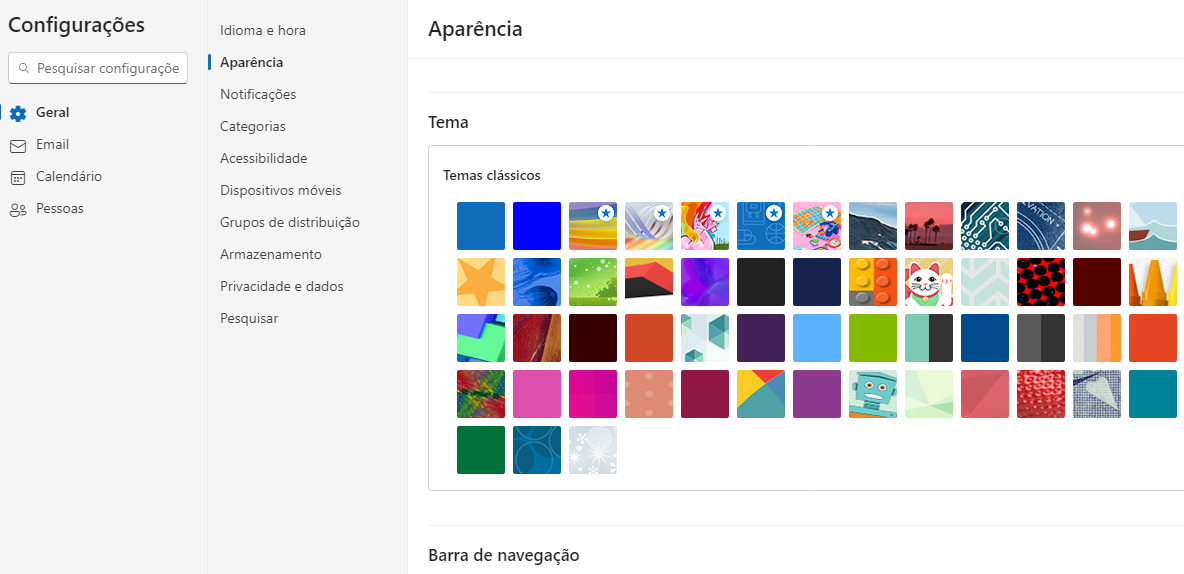This screenshot has height=574, width=1184.
Task: Choose the blue jellyfish theme
Action: coord(537,282)
